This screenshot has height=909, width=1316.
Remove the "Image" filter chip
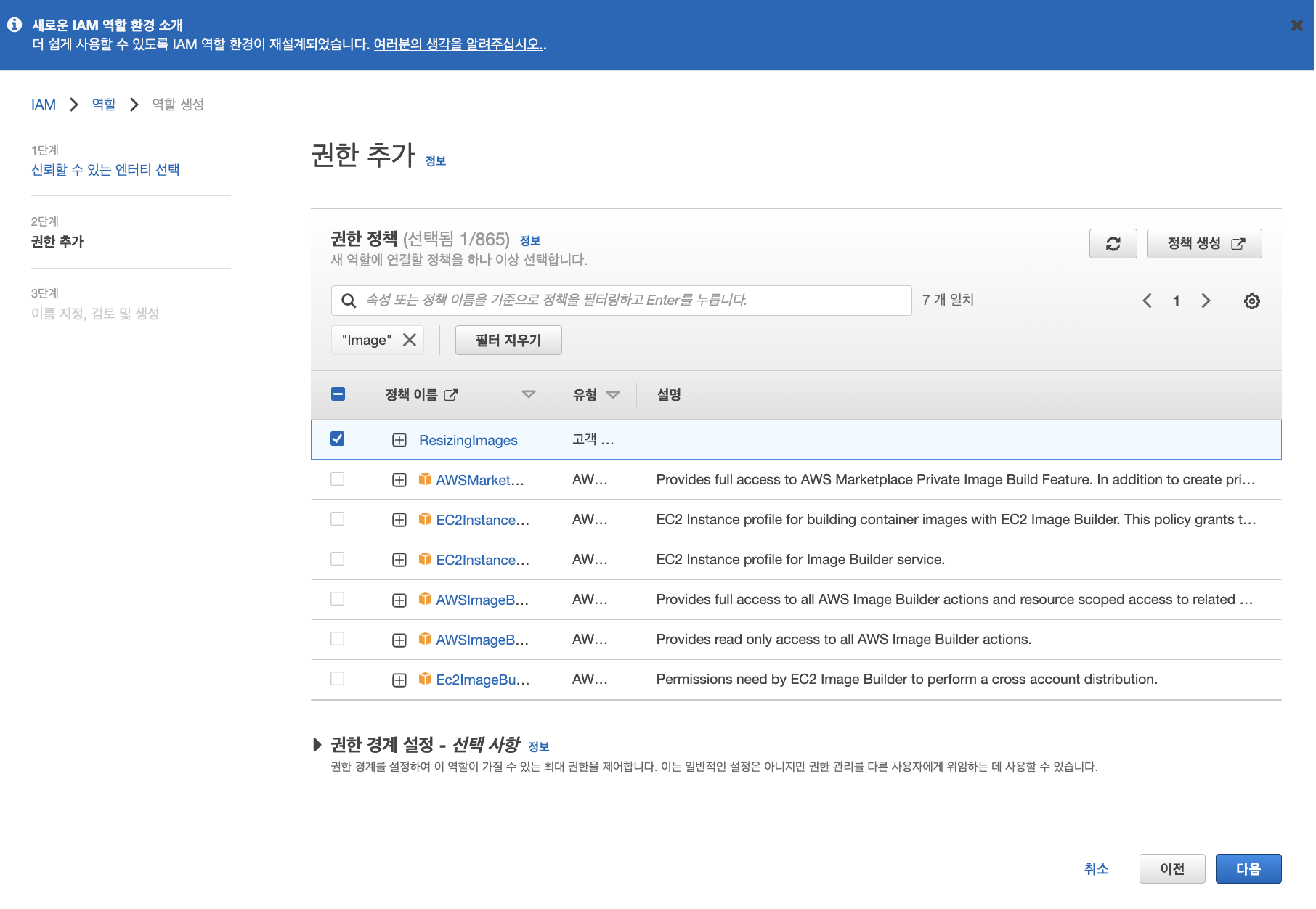point(410,340)
